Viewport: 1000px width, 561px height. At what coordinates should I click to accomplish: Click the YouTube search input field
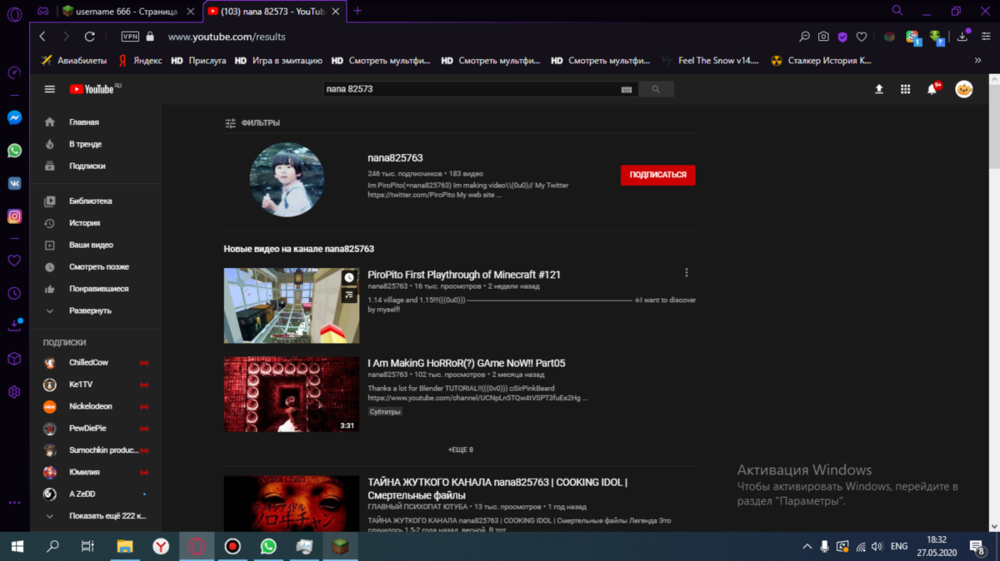[471, 89]
